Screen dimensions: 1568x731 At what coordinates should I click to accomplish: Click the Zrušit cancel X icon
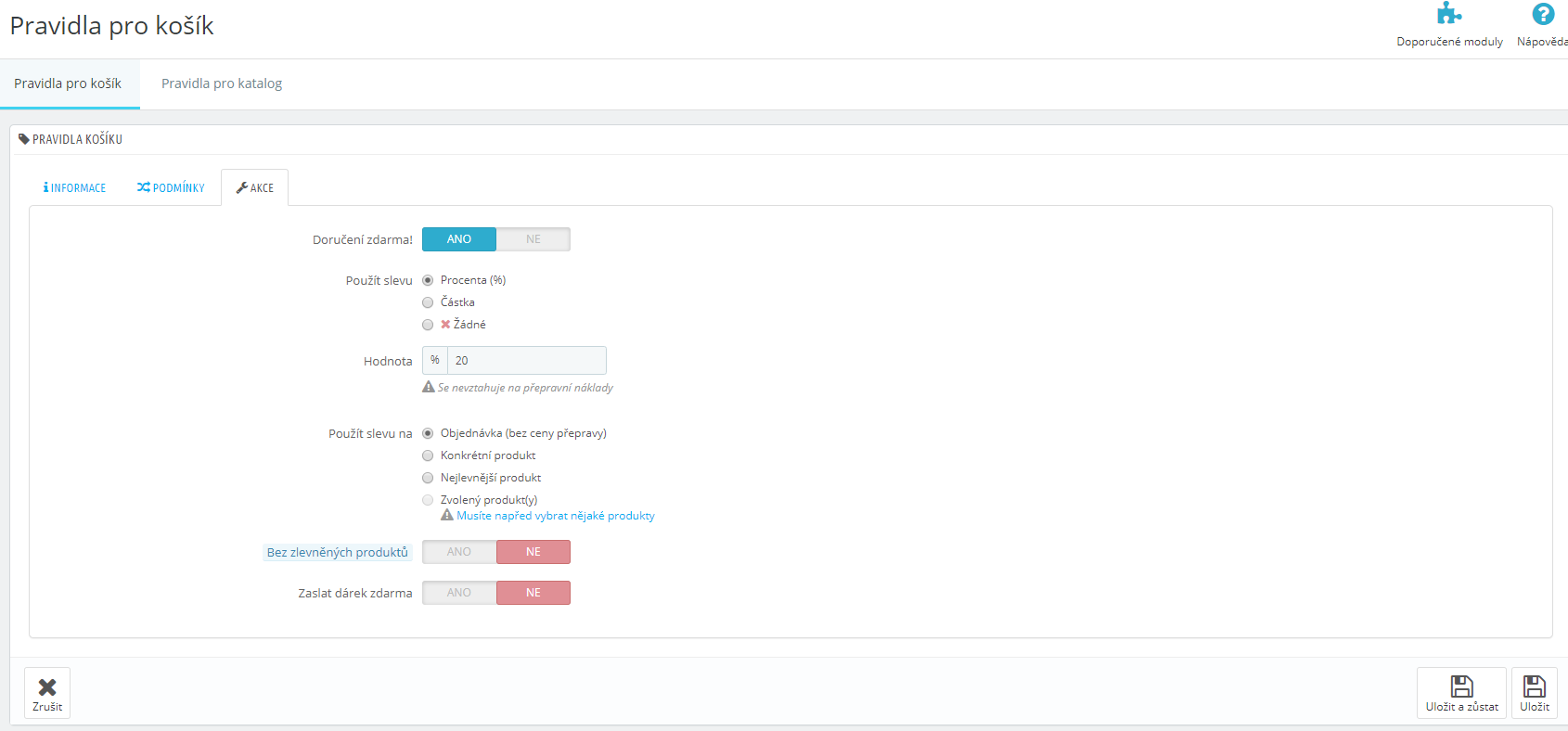click(x=47, y=686)
